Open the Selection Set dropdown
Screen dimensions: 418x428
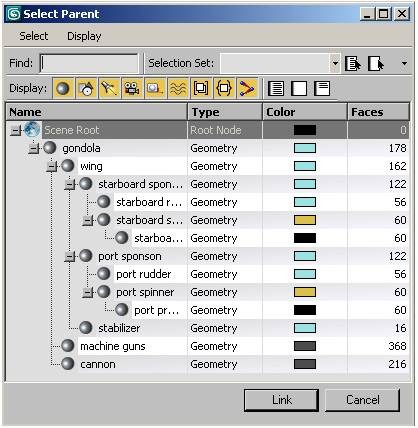pos(335,63)
